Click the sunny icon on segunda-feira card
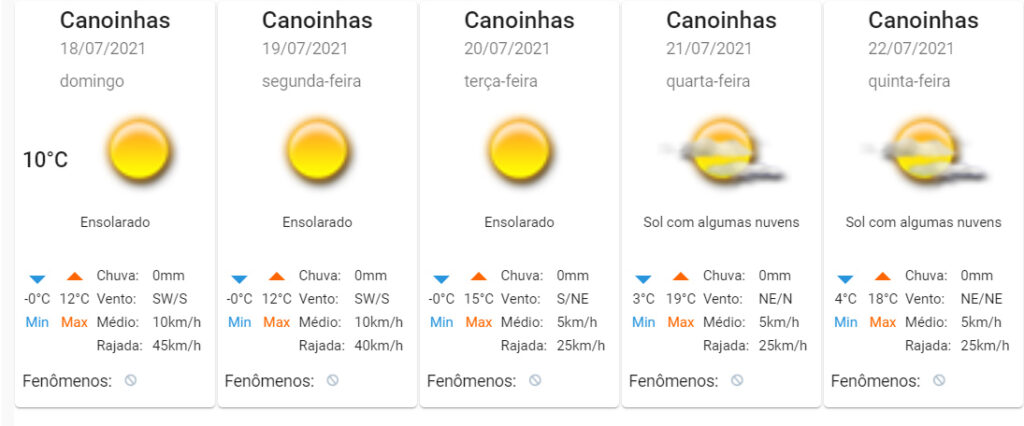The image size is (1024, 426). point(317,150)
